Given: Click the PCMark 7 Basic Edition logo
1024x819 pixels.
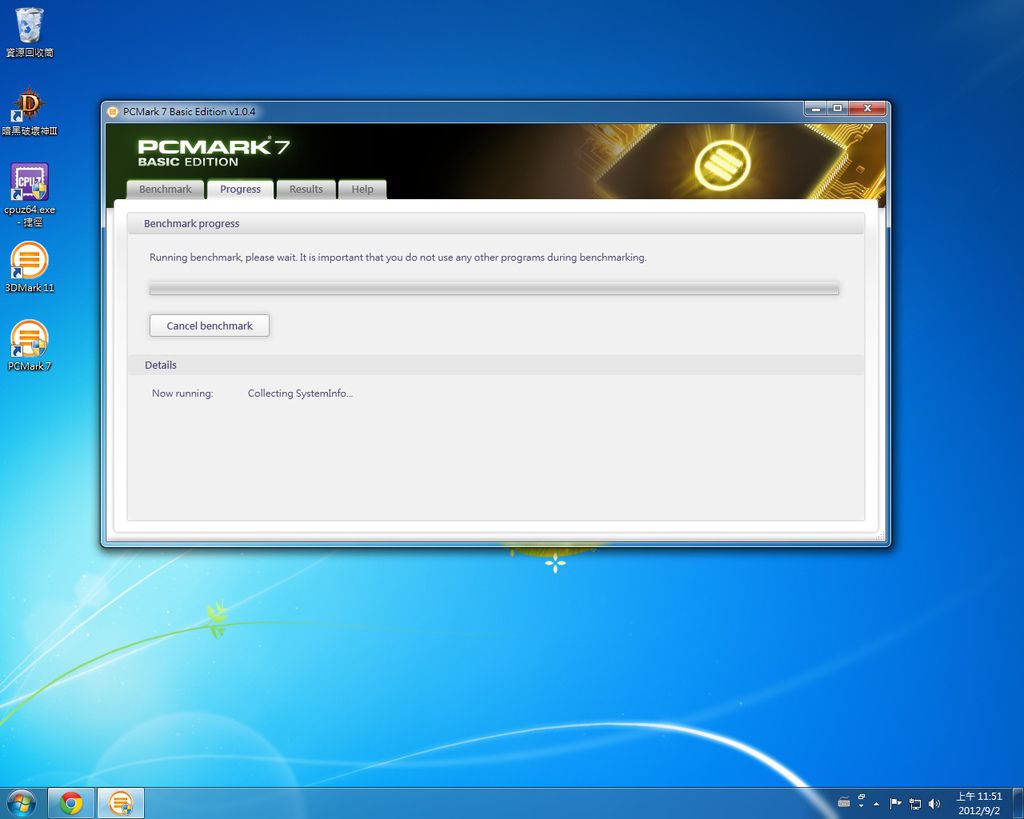Looking at the screenshot, I should 214,152.
